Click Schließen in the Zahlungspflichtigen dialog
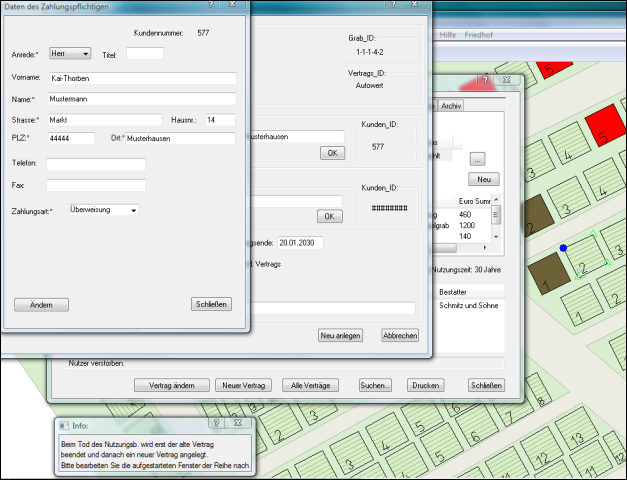 211,304
